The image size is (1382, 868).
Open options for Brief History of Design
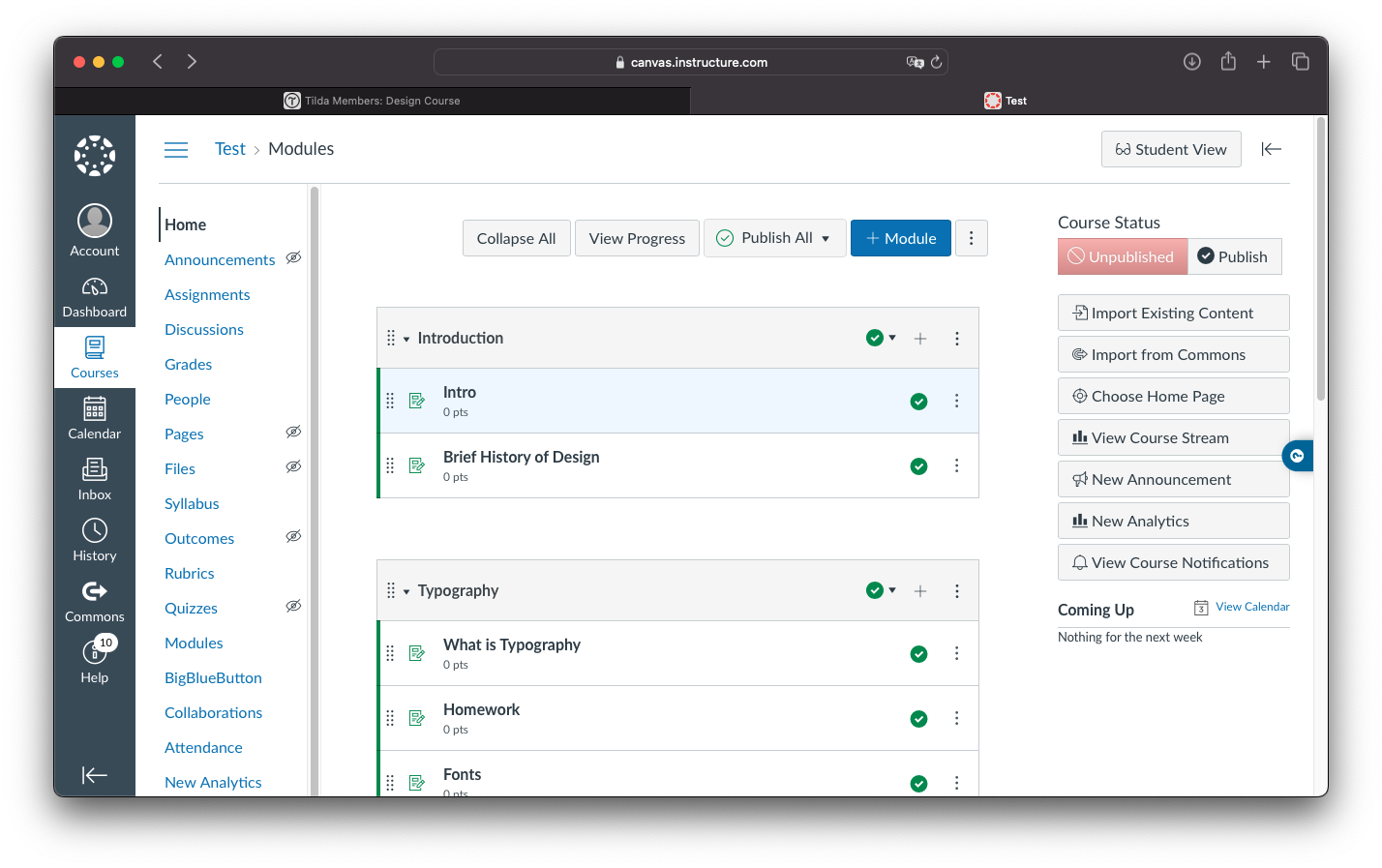pyautogui.click(x=957, y=465)
